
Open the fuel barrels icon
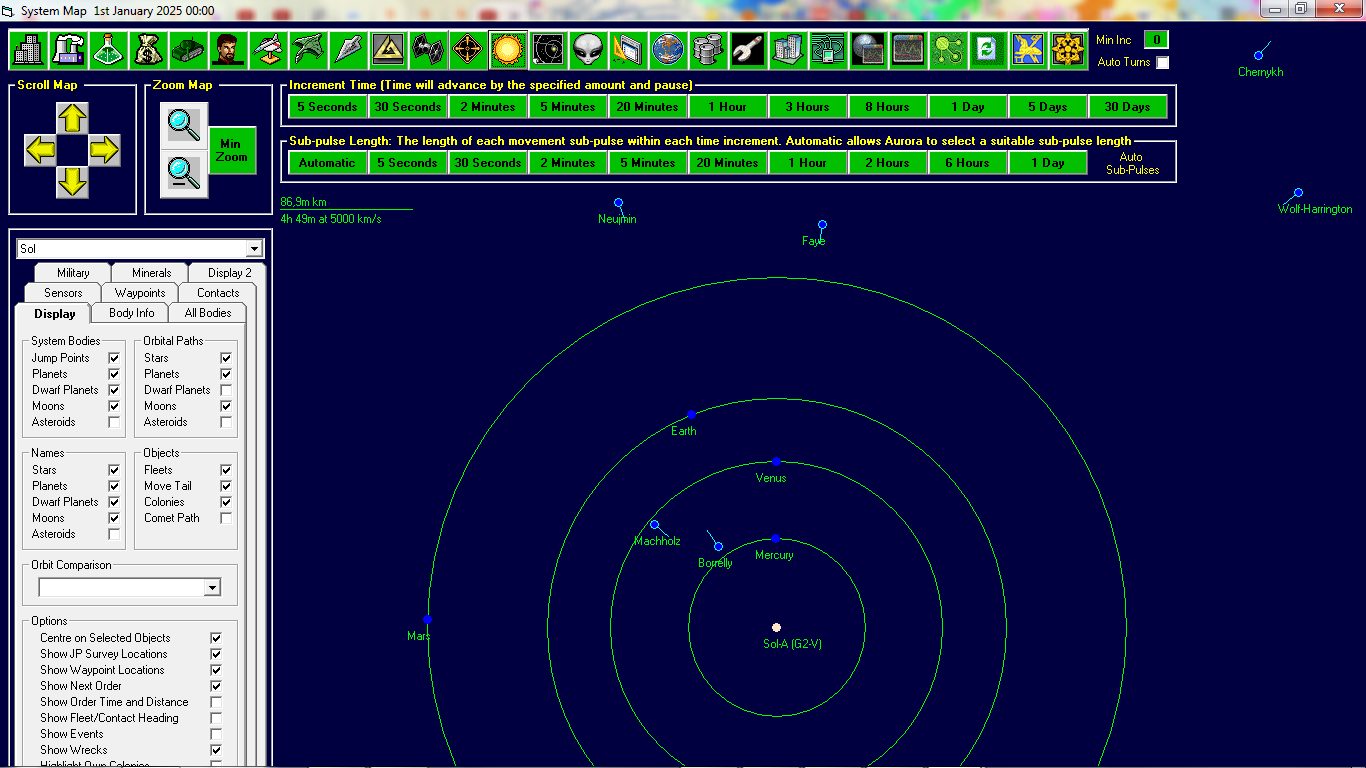coord(709,48)
